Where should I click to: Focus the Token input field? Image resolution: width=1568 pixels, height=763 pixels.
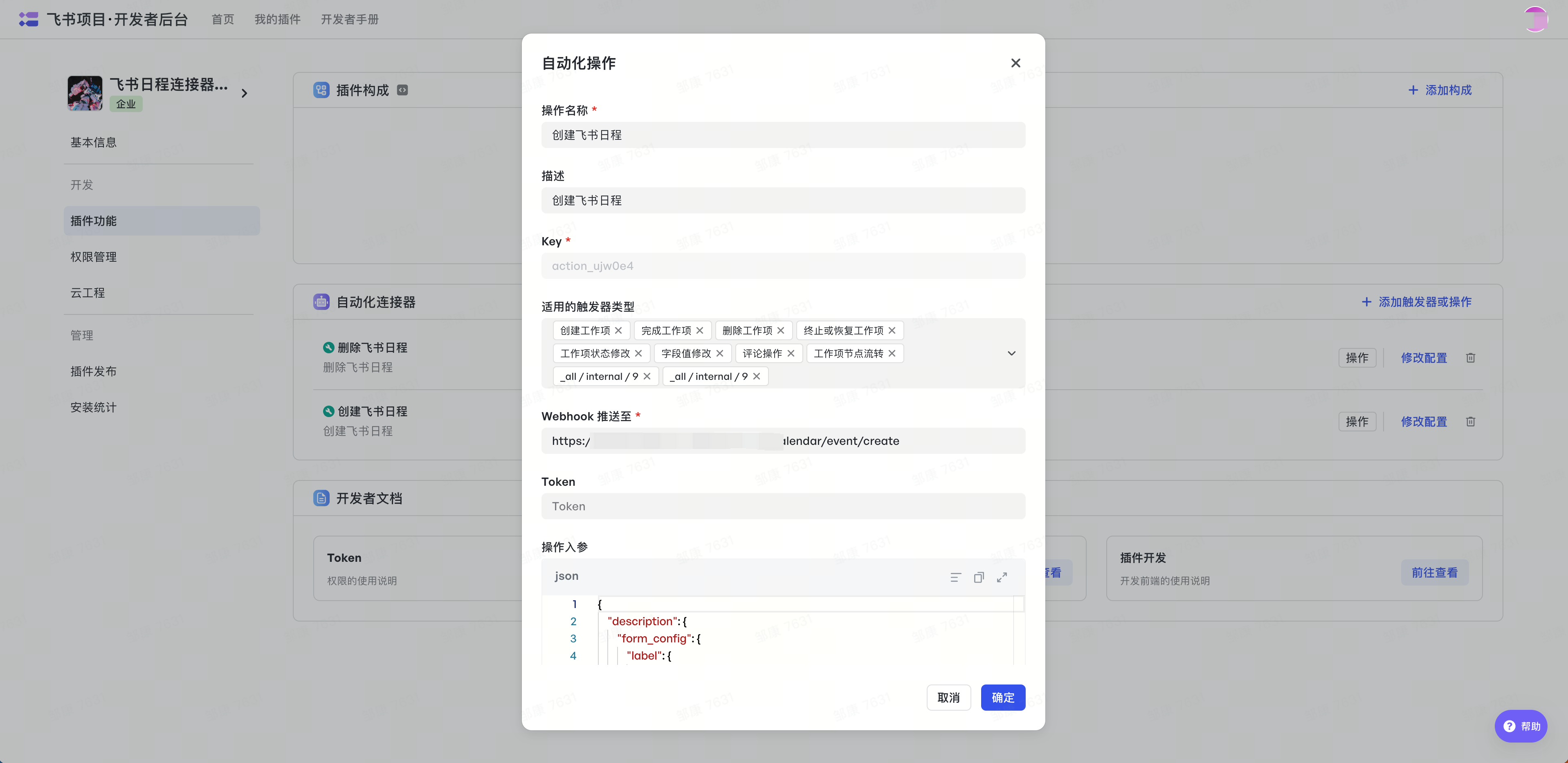point(784,506)
